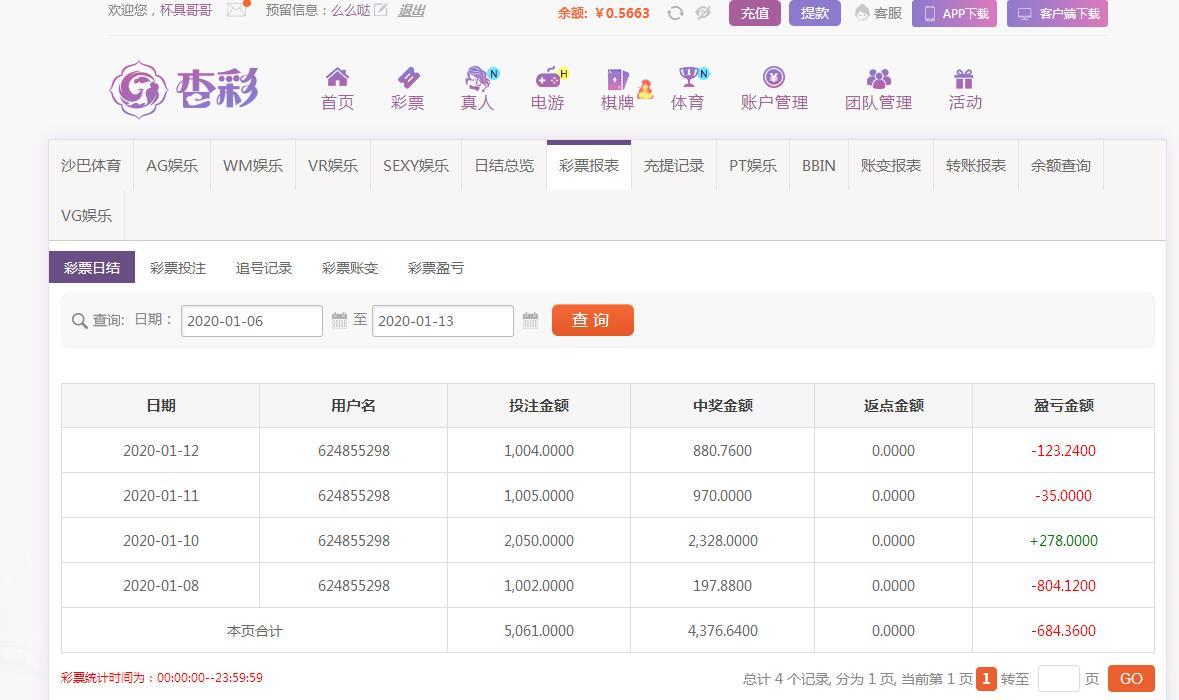Open the start date calendar picker
The image size is (1179, 700).
coord(339,320)
